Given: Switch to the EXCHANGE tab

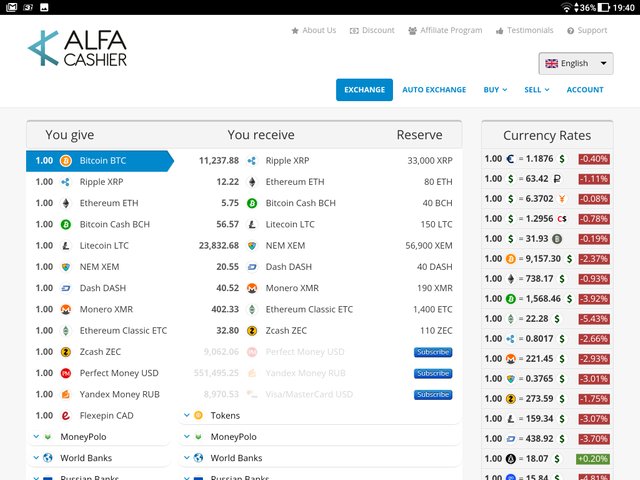Looking at the screenshot, I should (364, 90).
